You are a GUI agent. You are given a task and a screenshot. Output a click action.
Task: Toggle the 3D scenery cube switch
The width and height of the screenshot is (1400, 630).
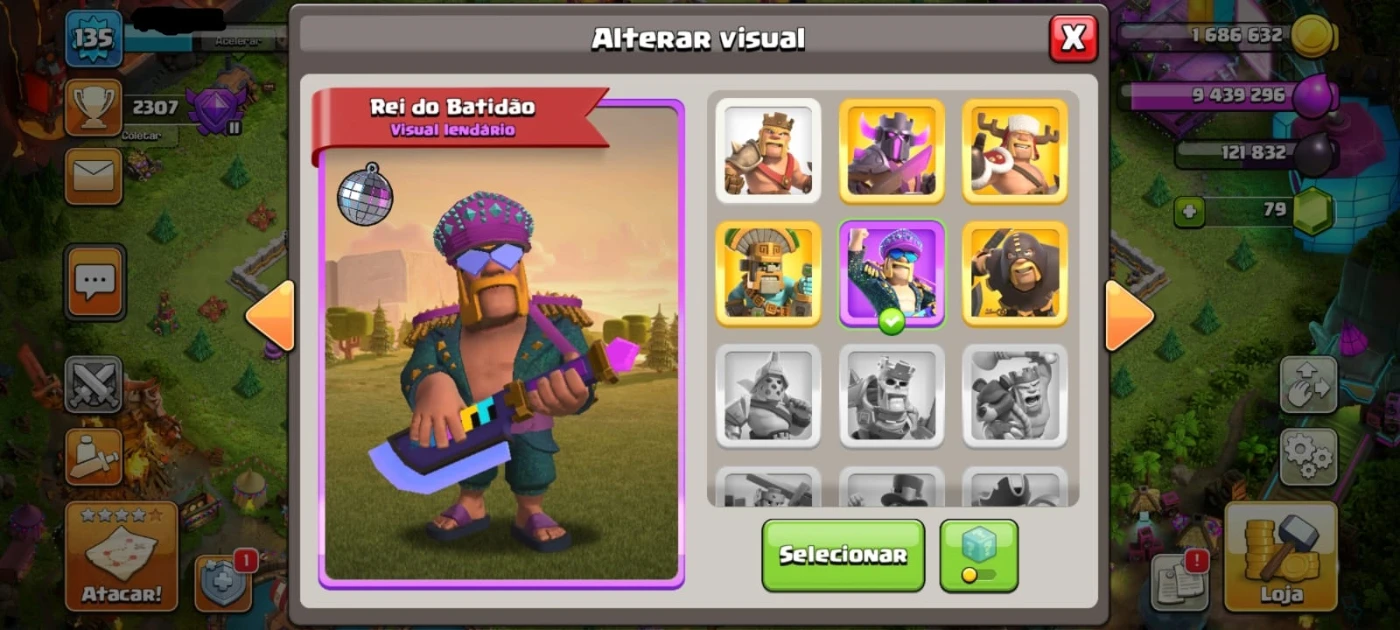pos(979,555)
